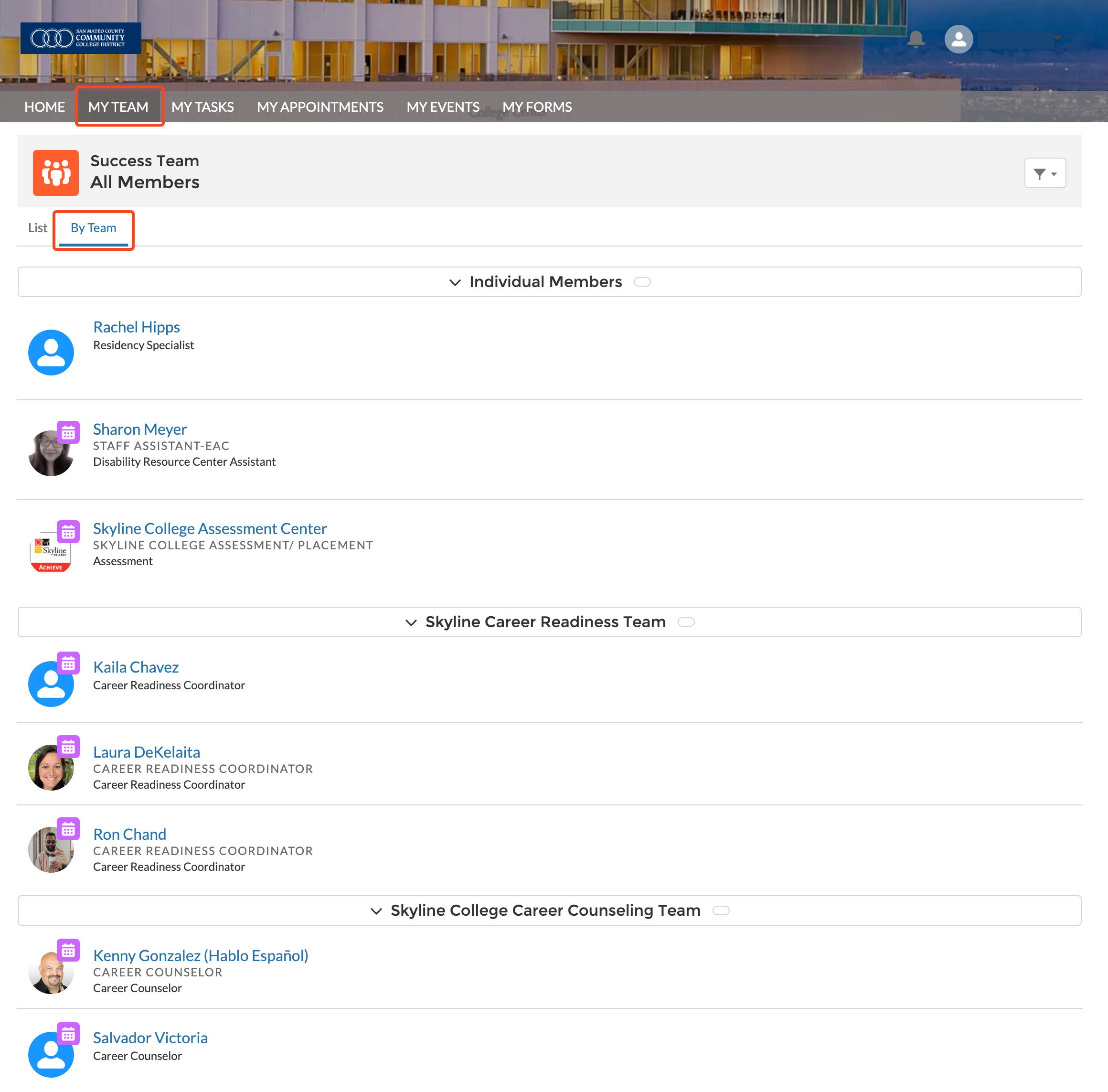Click Kenny Gonzalez's calendar appointment icon
The width and height of the screenshot is (1108, 1092).
(x=68, y=950)
